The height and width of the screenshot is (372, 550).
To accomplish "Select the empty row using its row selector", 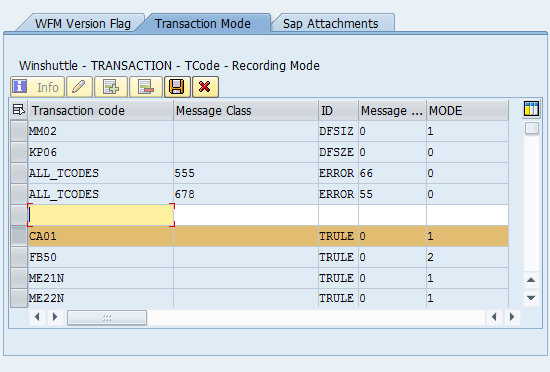I will [19, 215].
